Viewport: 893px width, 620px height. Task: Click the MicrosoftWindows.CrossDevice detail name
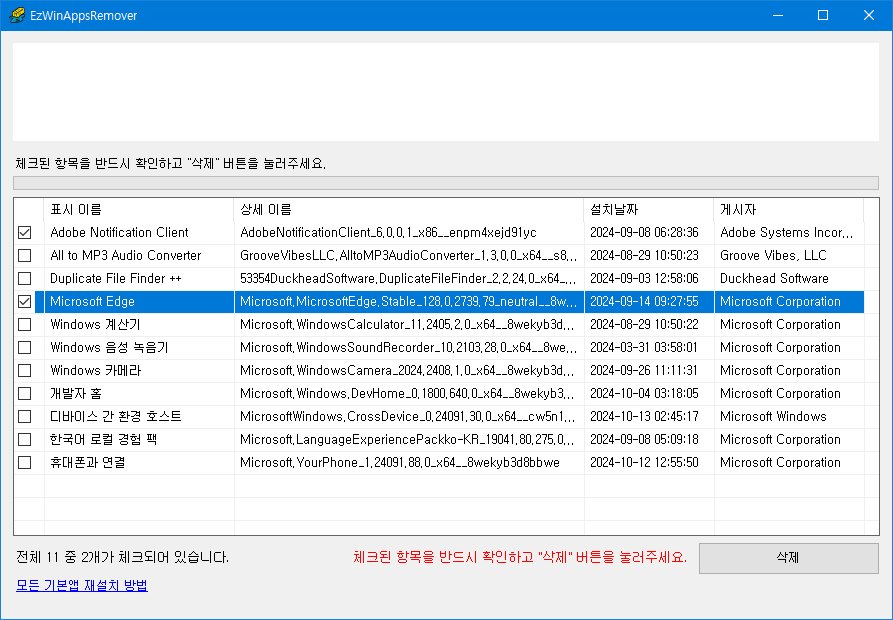(x=408, y=416)
